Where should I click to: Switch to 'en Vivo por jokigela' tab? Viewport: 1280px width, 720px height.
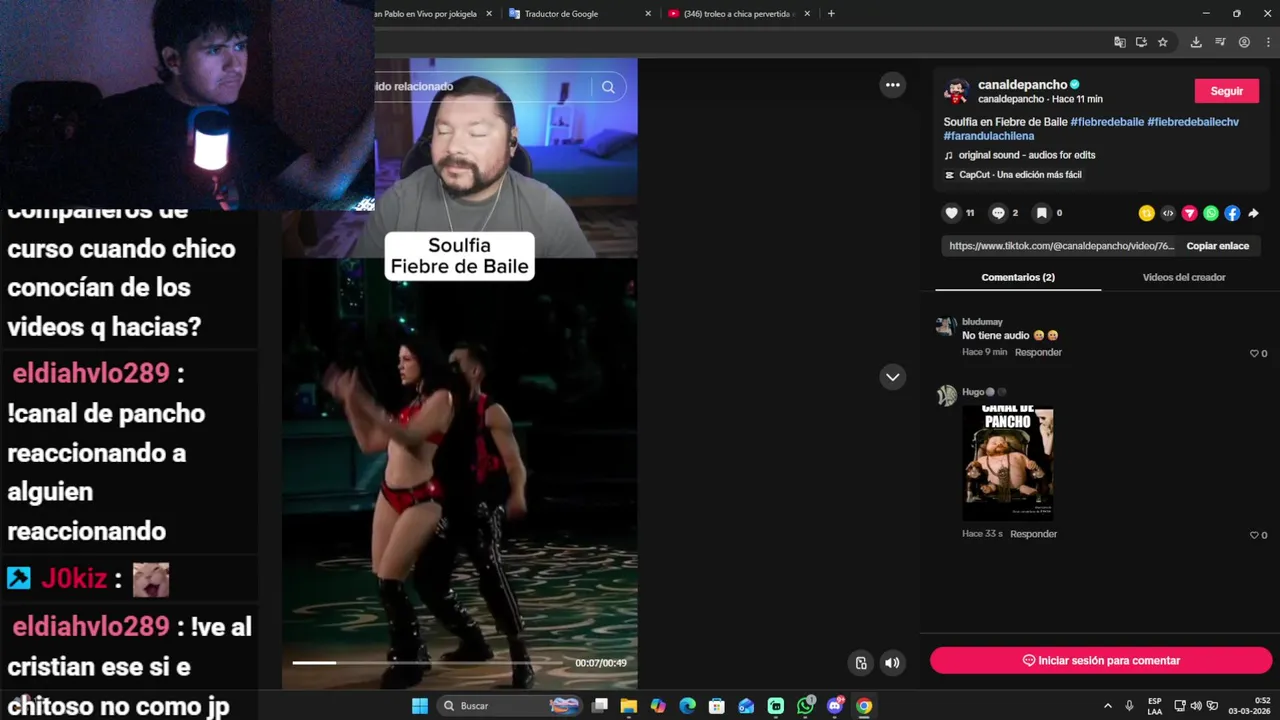click(x=425, y=14)
